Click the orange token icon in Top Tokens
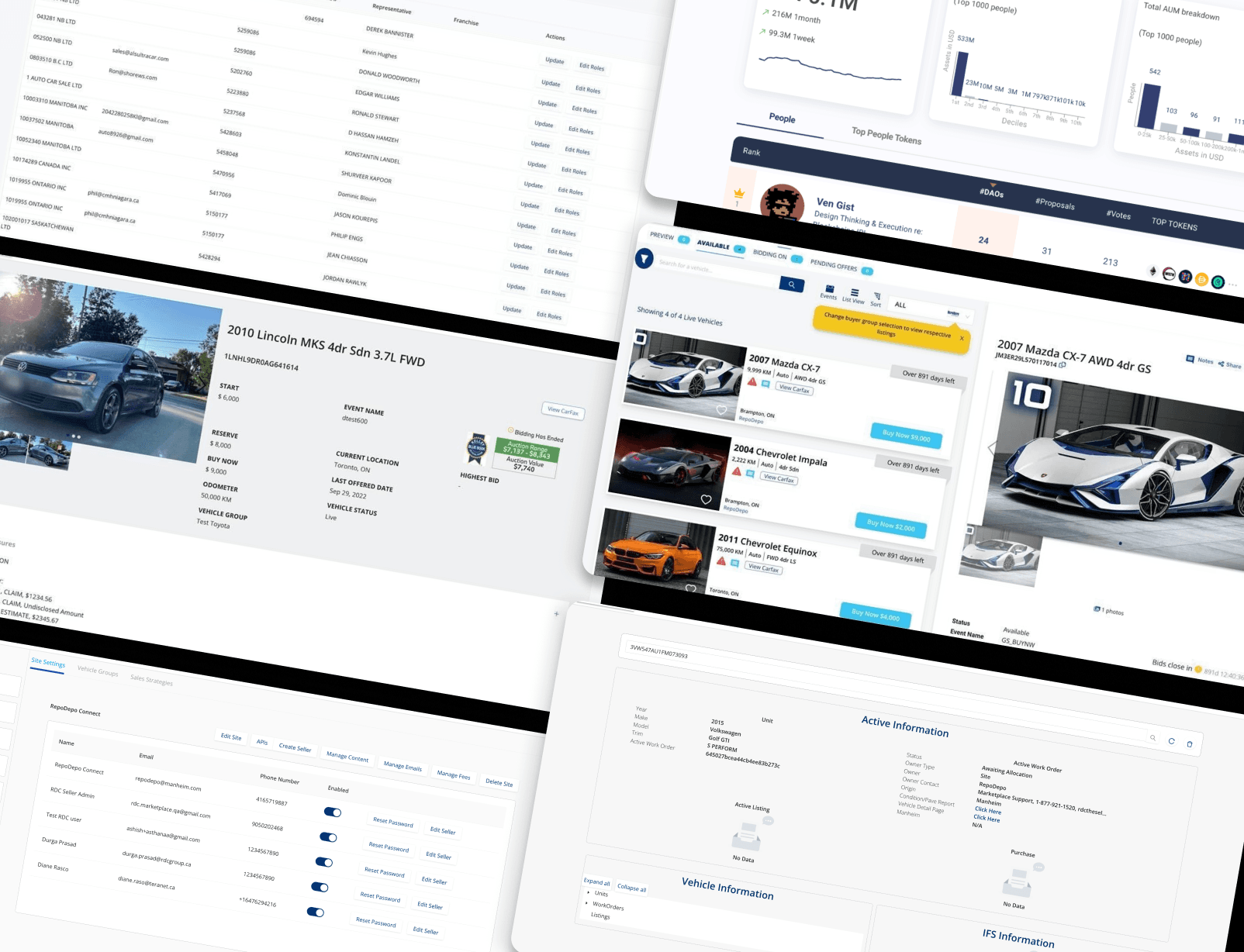Viewport: 1244px width, 952px height. point(1201,279)
